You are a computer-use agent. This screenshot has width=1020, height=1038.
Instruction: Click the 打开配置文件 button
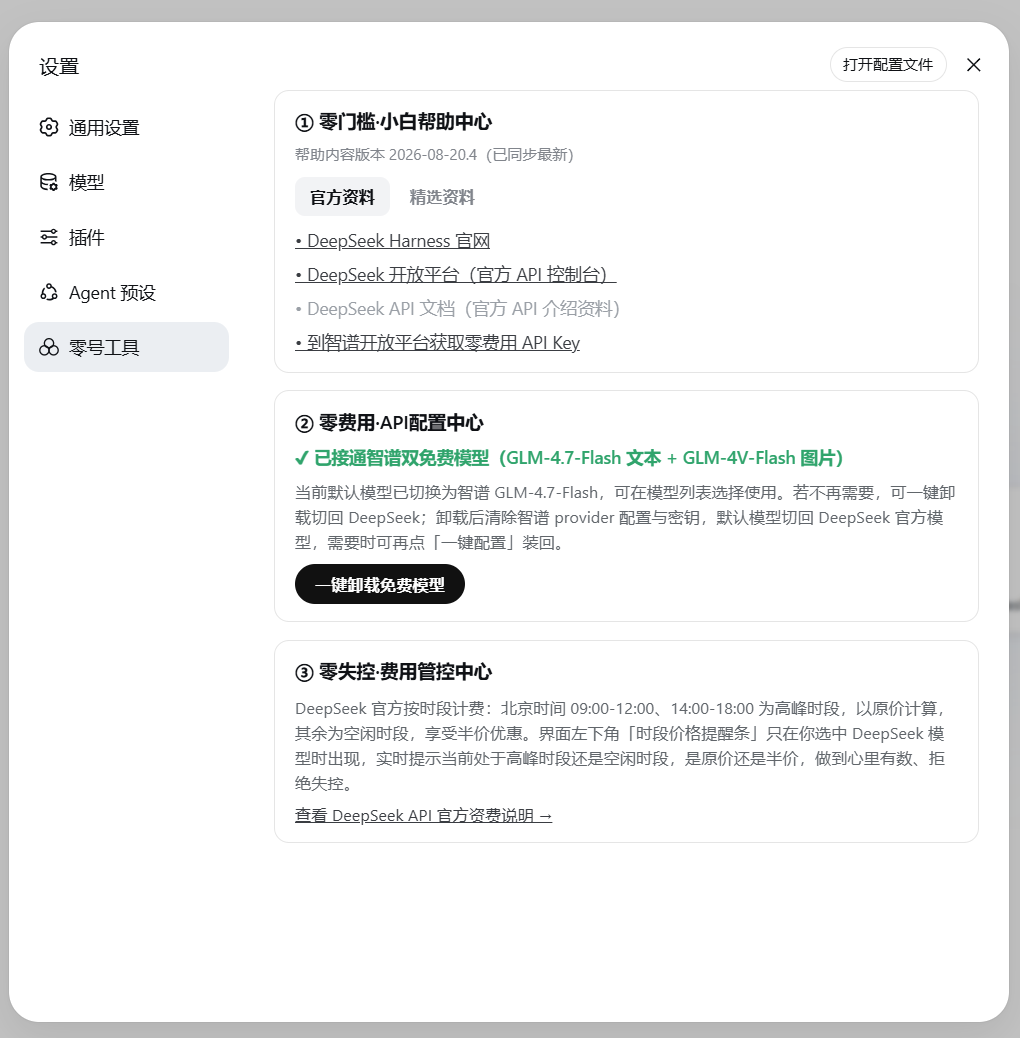pos(888,65)
